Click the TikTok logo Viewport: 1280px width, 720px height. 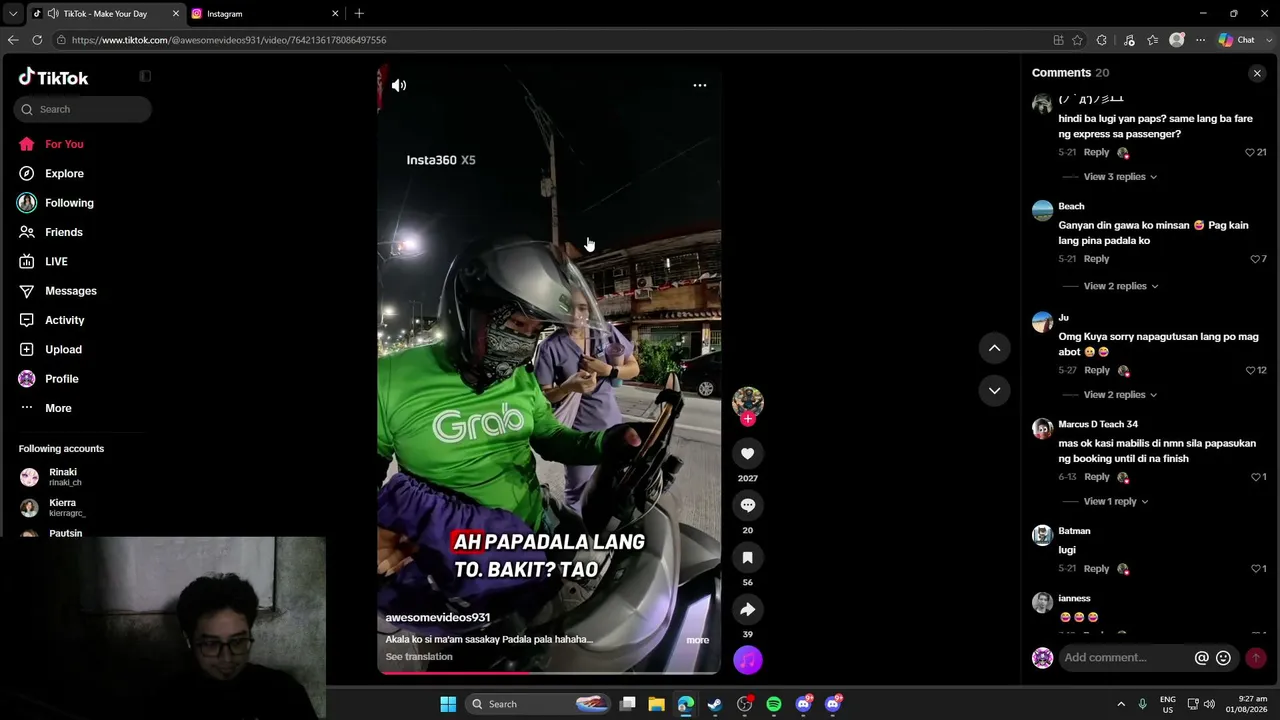point(53,77)
